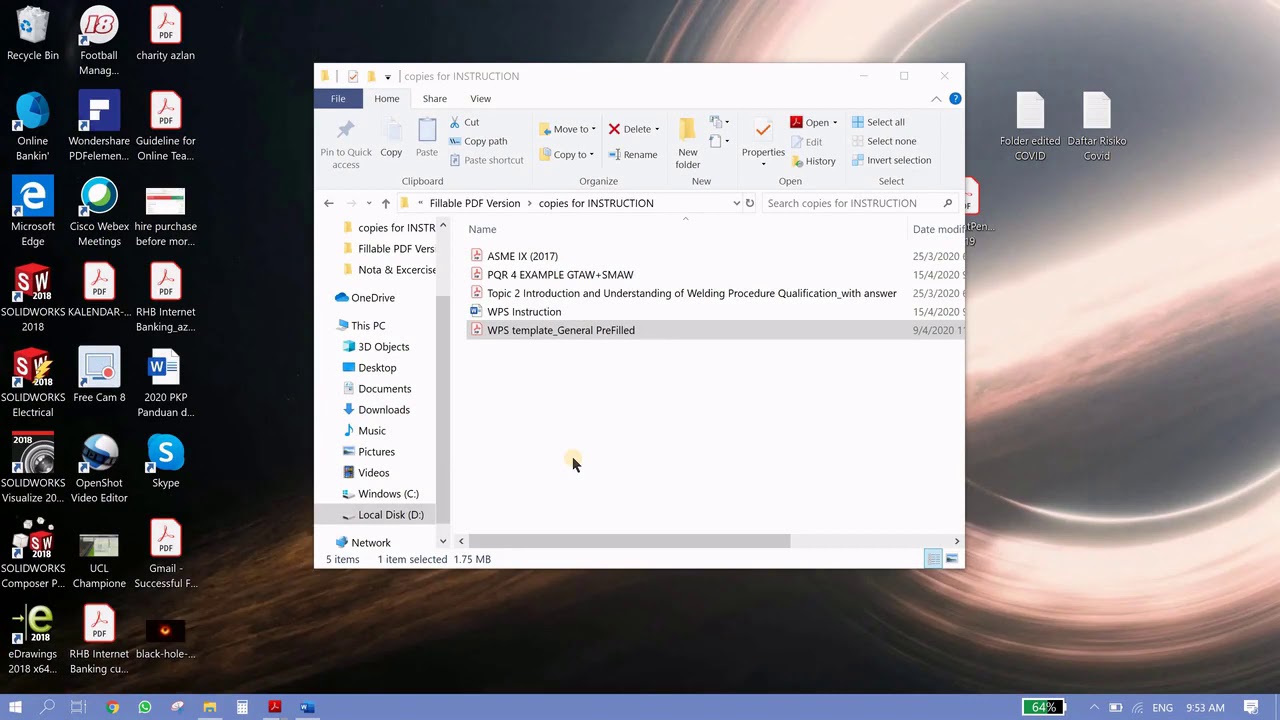Open recent locations dropdown arrow
Image resolution: width=1280 pixels, height=720 pixels.
point(369,203)
